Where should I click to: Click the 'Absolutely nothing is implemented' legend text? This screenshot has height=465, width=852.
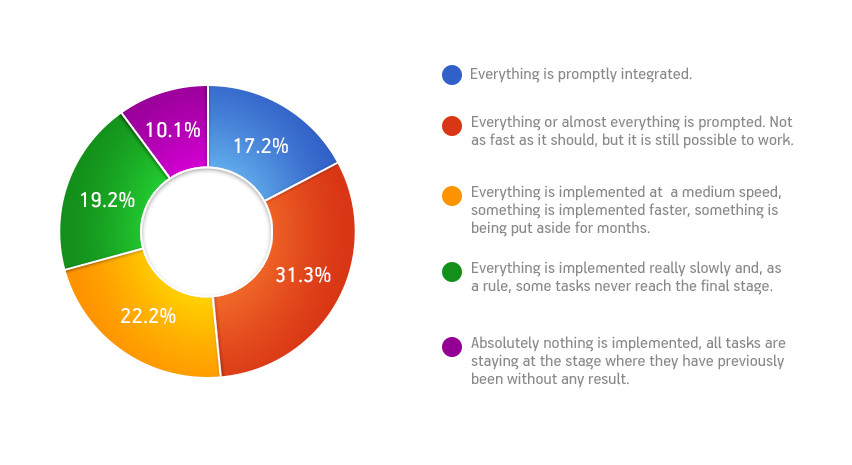point(586,343)
